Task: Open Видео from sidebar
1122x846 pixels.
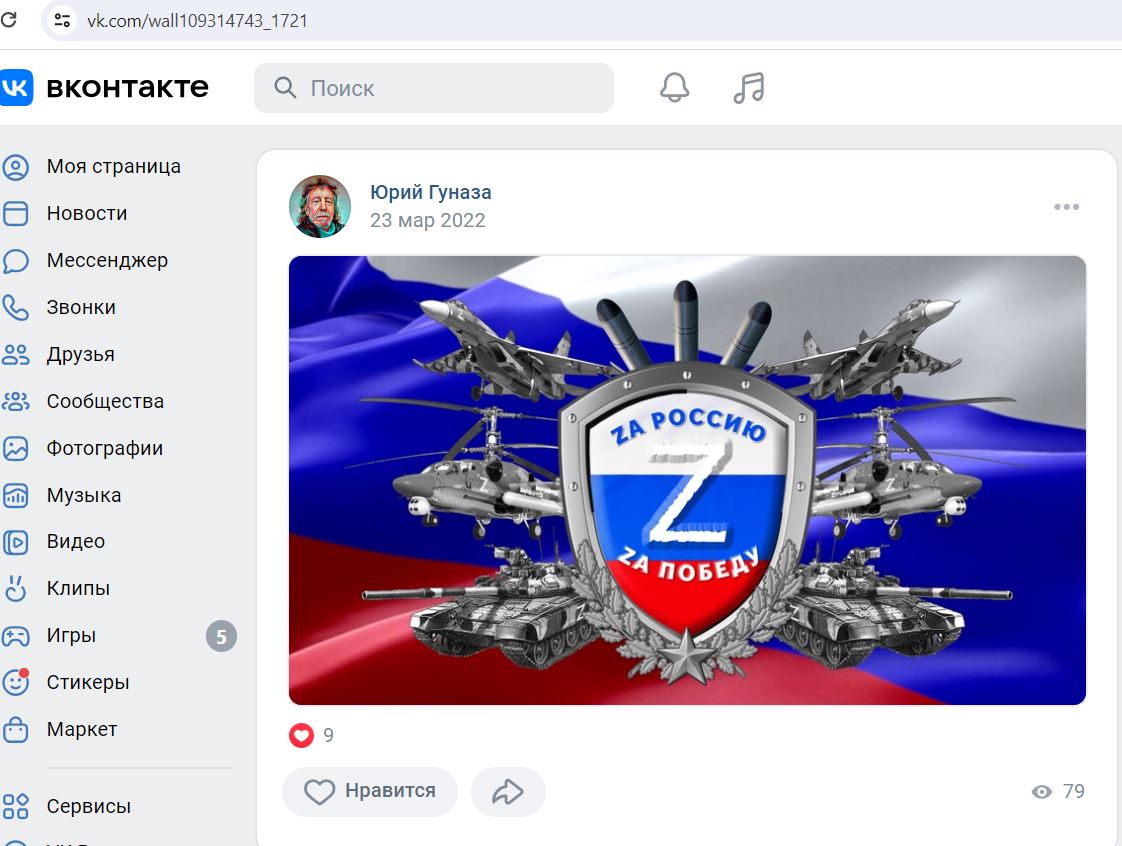Action: 76,542
